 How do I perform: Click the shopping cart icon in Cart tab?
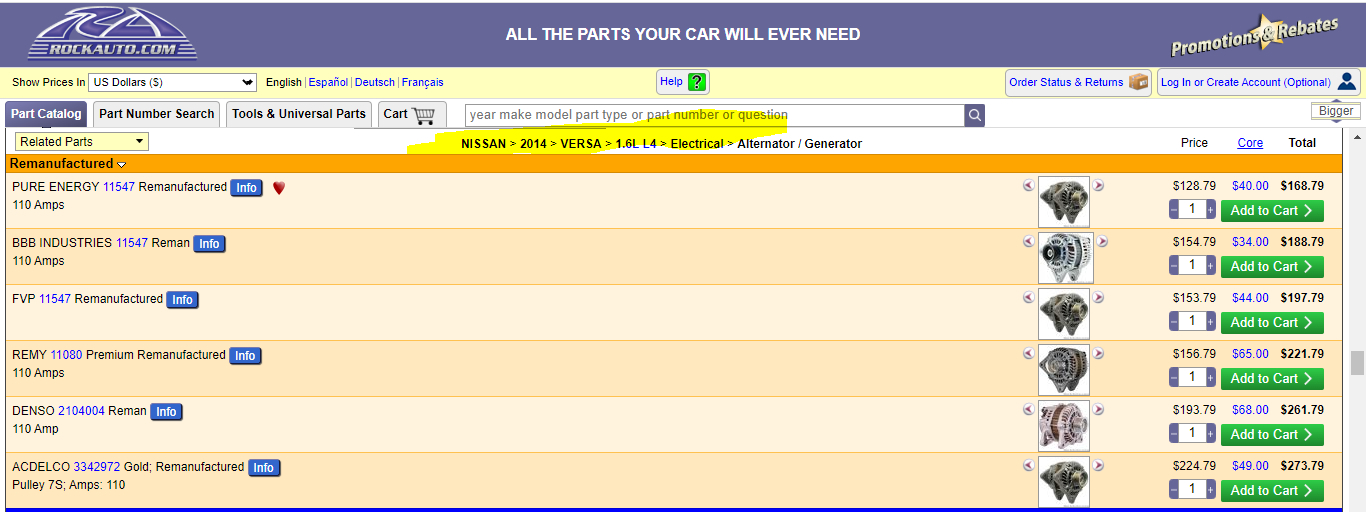424,114
